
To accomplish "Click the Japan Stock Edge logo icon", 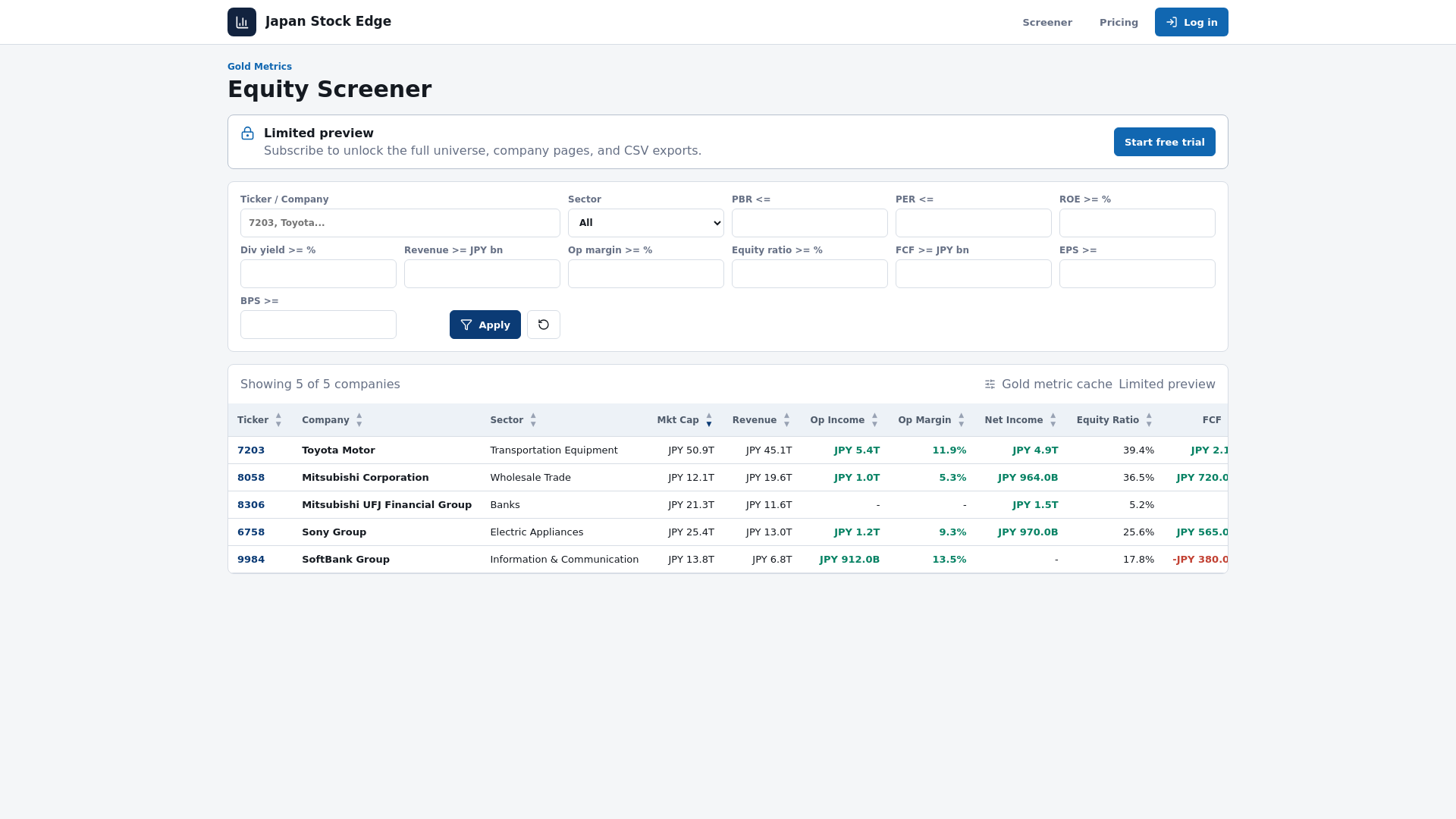I will (x=242, y=22).
